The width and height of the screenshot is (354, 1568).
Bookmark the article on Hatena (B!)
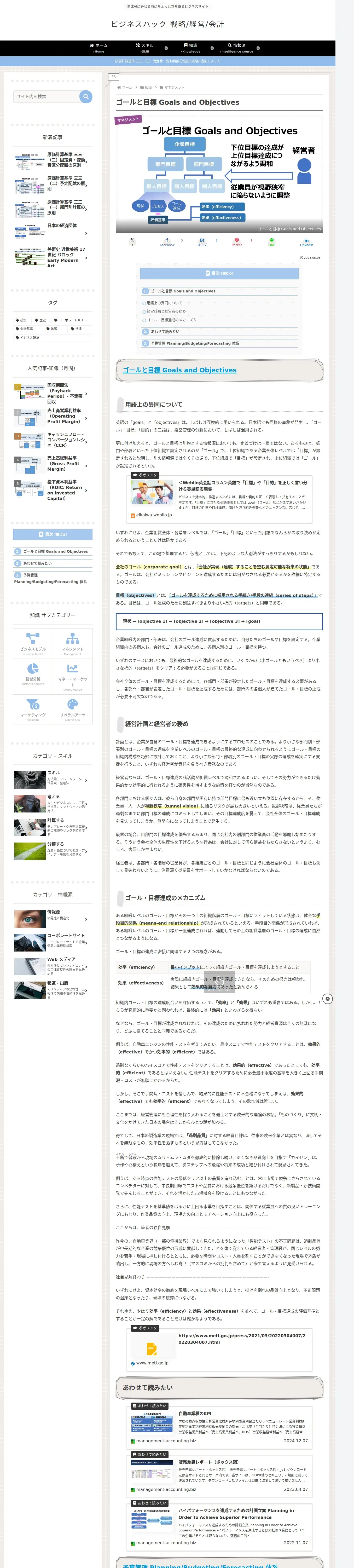tap(202, 242)
